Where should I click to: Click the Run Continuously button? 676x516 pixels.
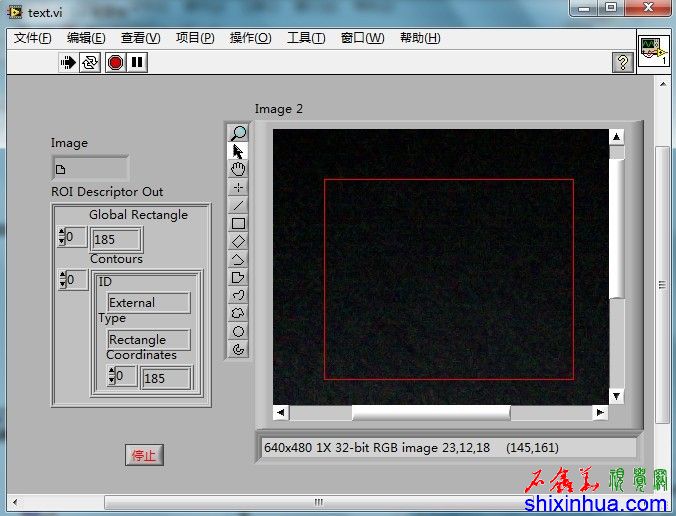(x=91, y=62)
